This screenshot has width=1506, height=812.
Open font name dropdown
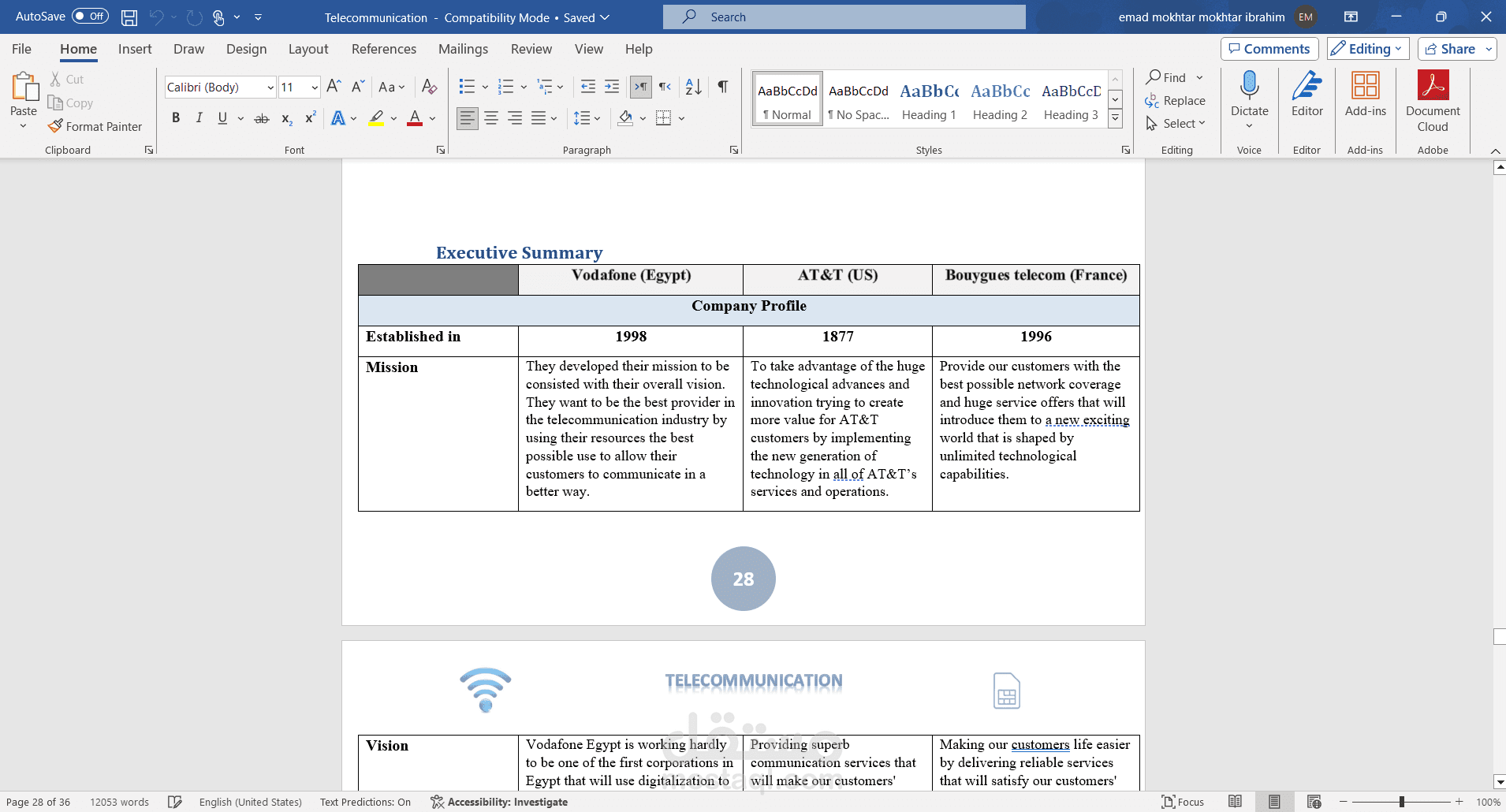270,88
